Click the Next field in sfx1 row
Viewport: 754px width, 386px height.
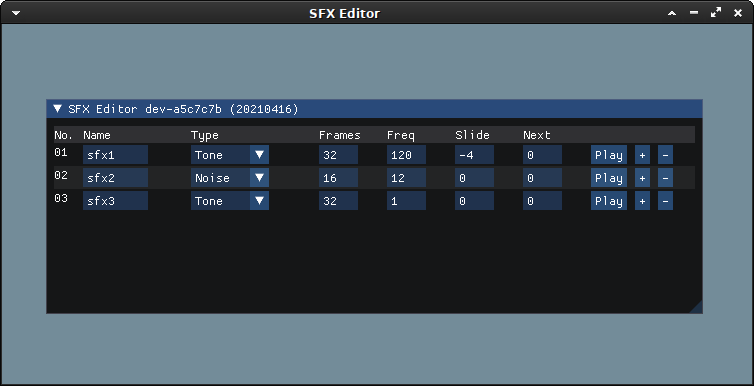(542, 155)
